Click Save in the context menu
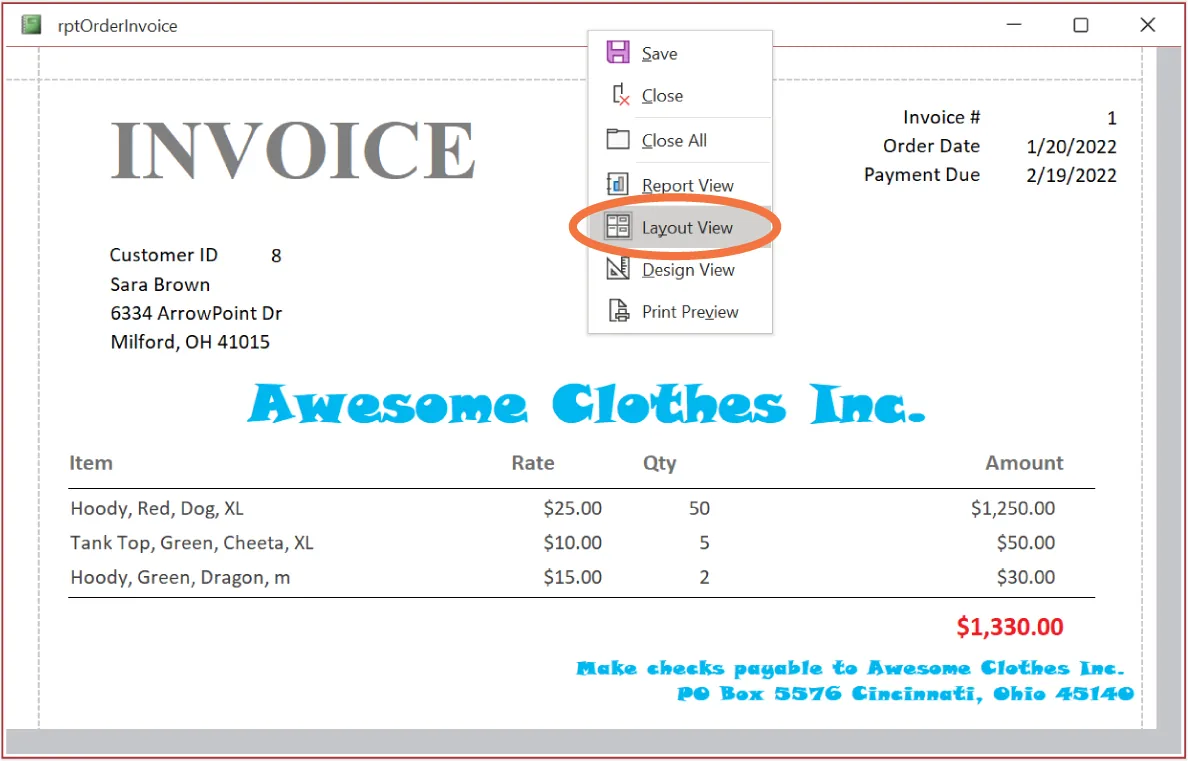Screen dimensions: 1188x761 pos(660,52)
